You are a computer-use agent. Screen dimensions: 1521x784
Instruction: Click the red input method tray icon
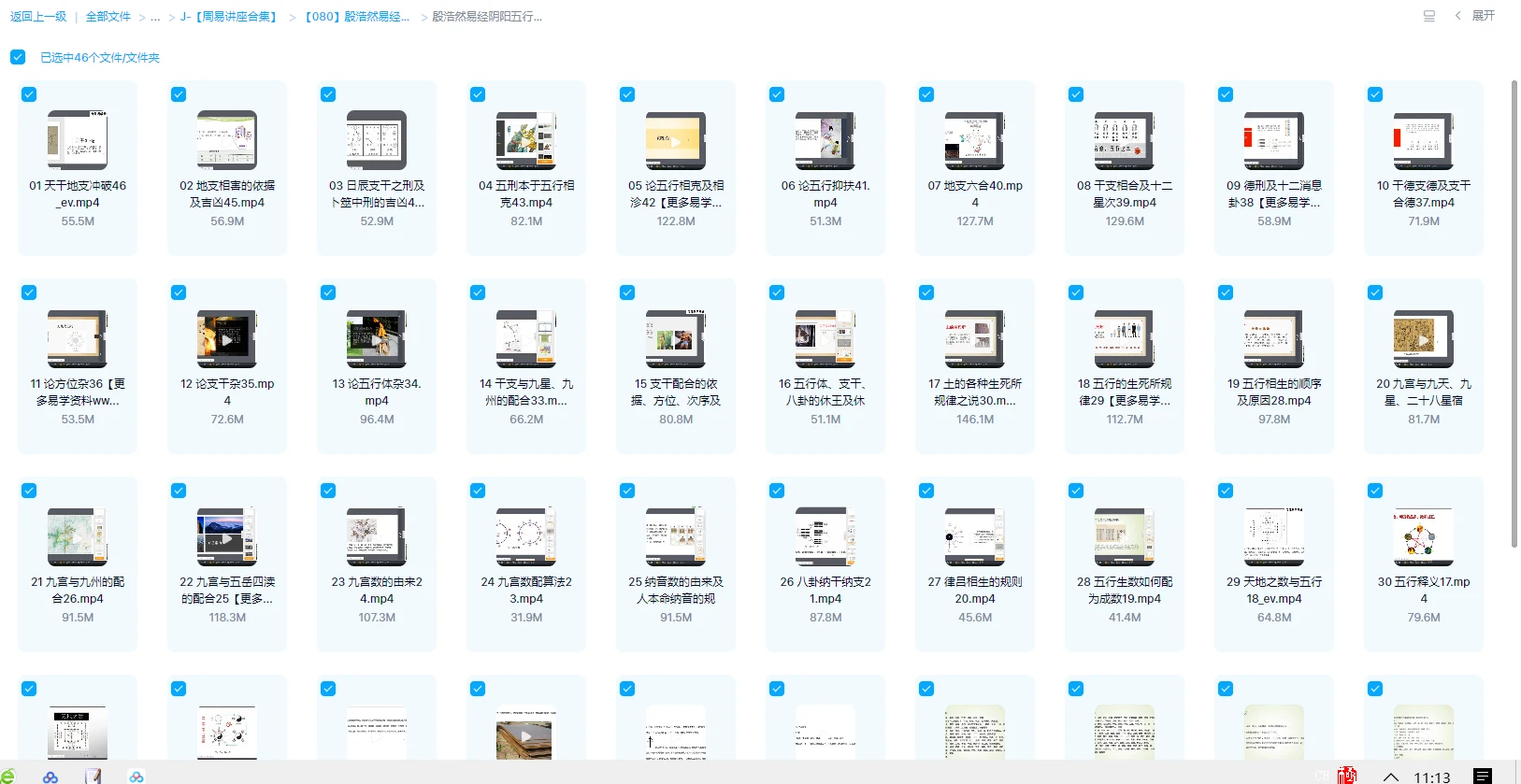tap(1346, 776)
